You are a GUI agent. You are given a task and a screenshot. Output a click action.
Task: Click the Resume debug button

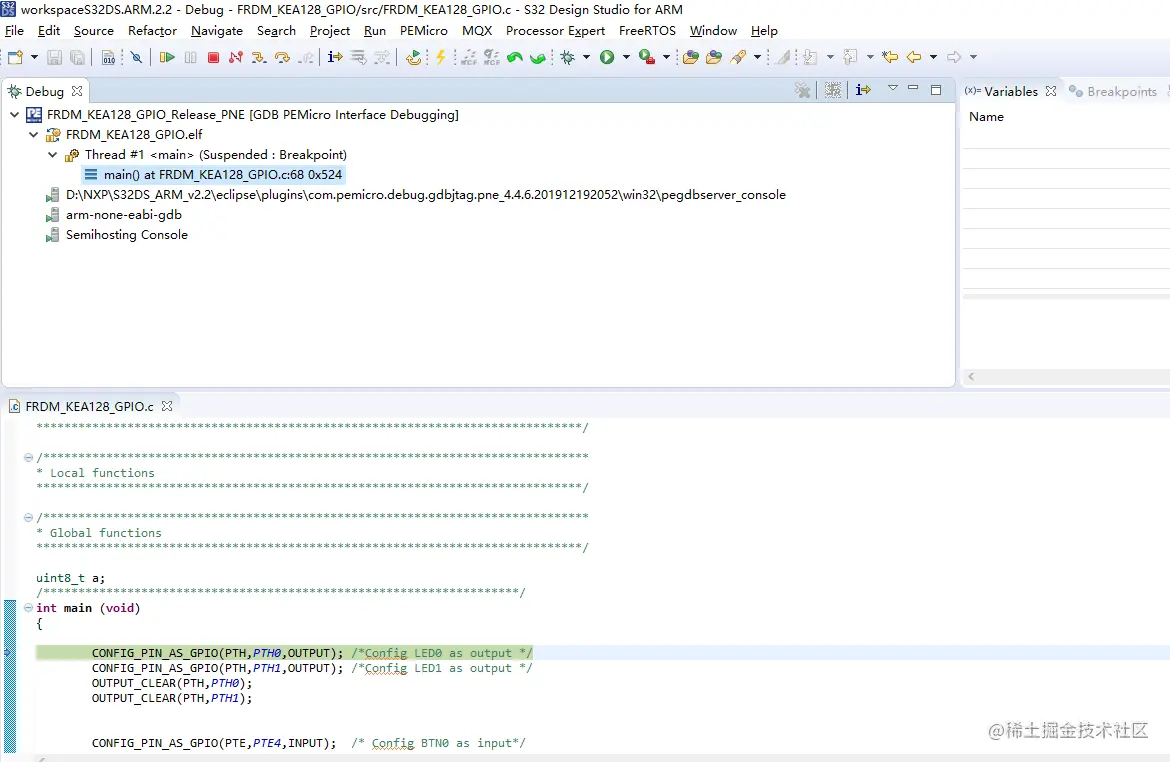(167, 57)
